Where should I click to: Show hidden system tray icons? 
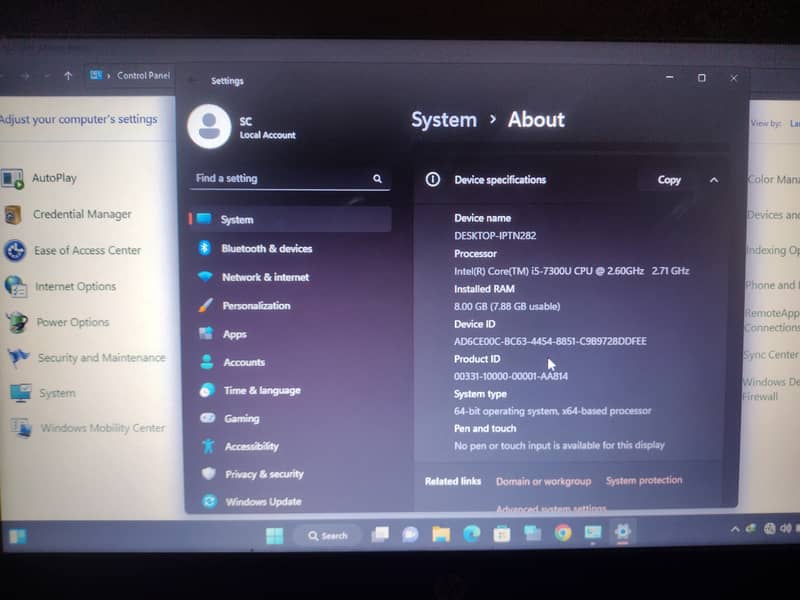pyautogui.click(x=735, y=529)
